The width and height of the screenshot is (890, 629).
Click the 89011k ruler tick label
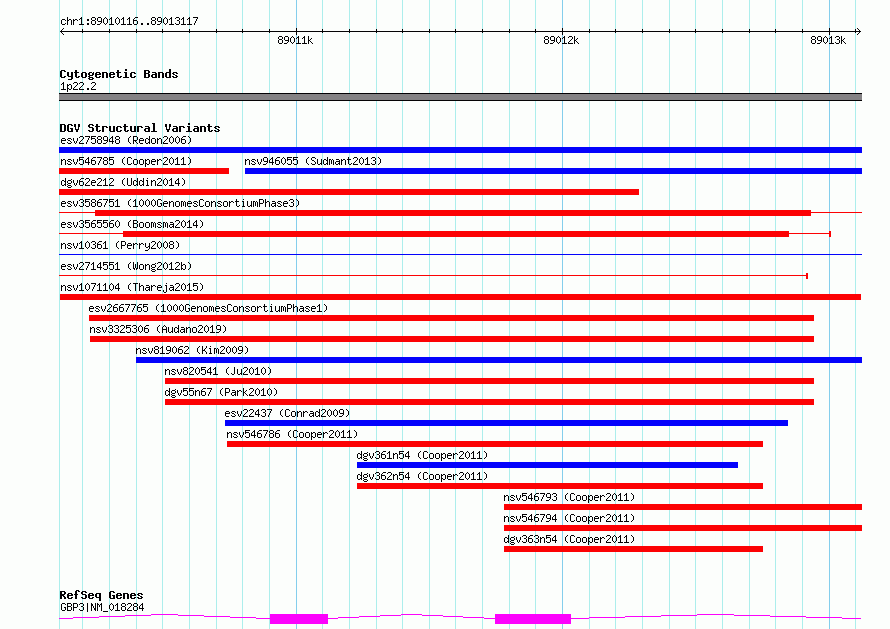point(295,40)
